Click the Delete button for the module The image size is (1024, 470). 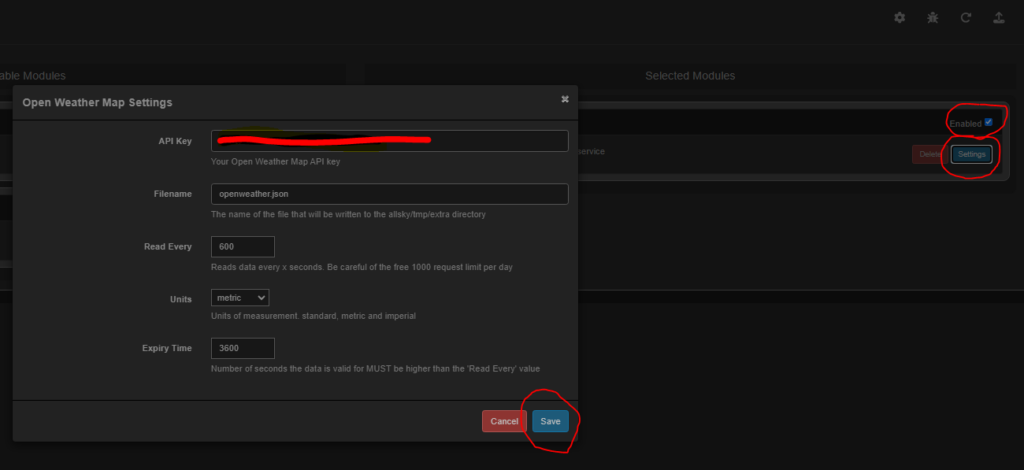click(x=930, y=155)
